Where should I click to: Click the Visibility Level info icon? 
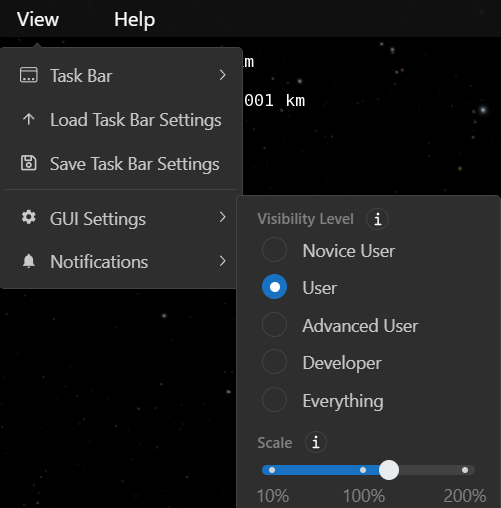pyautogui.click(x=377, y=219)
